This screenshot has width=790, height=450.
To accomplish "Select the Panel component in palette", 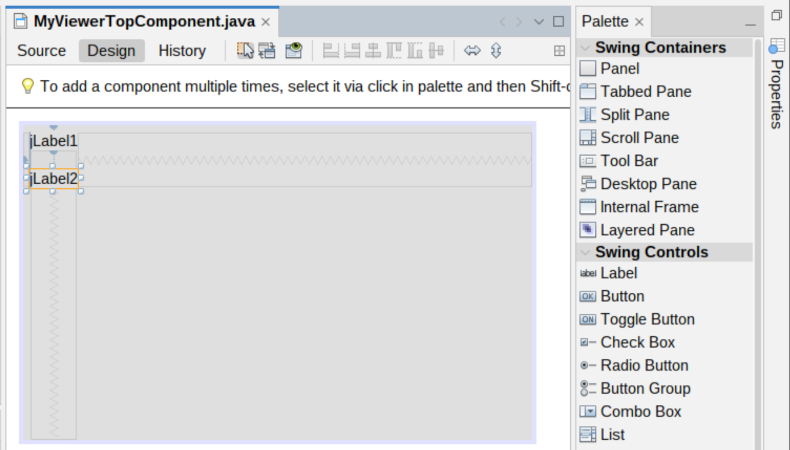I will 619,69.
